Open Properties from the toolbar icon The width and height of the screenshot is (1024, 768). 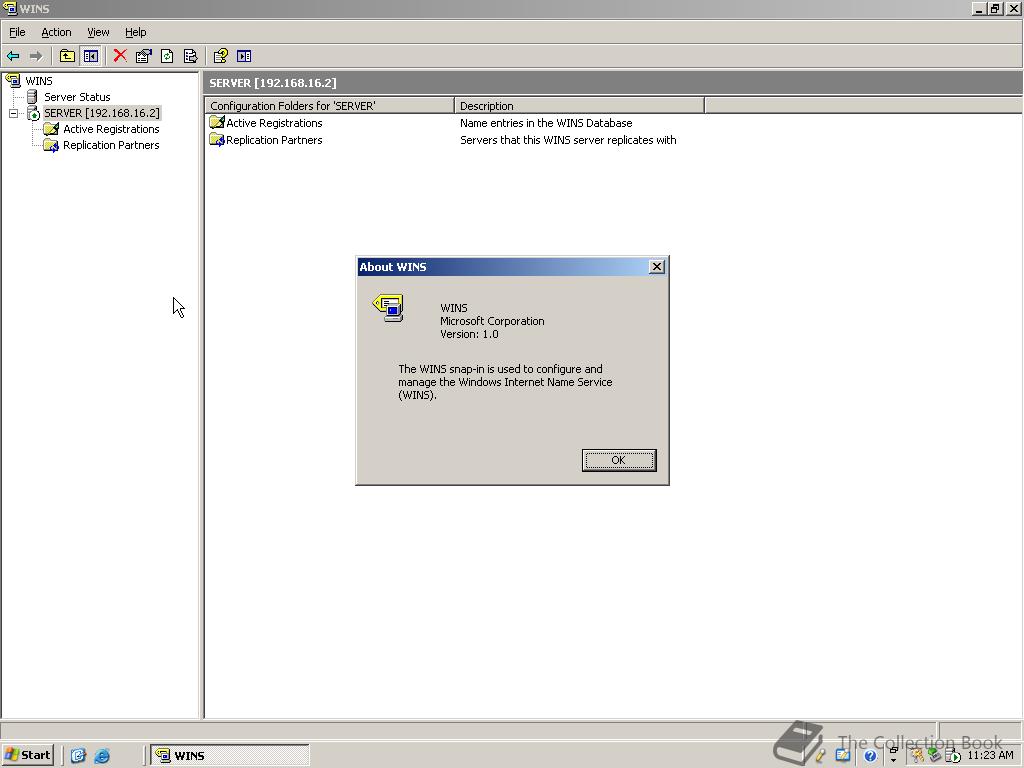[x=143, y=56]
